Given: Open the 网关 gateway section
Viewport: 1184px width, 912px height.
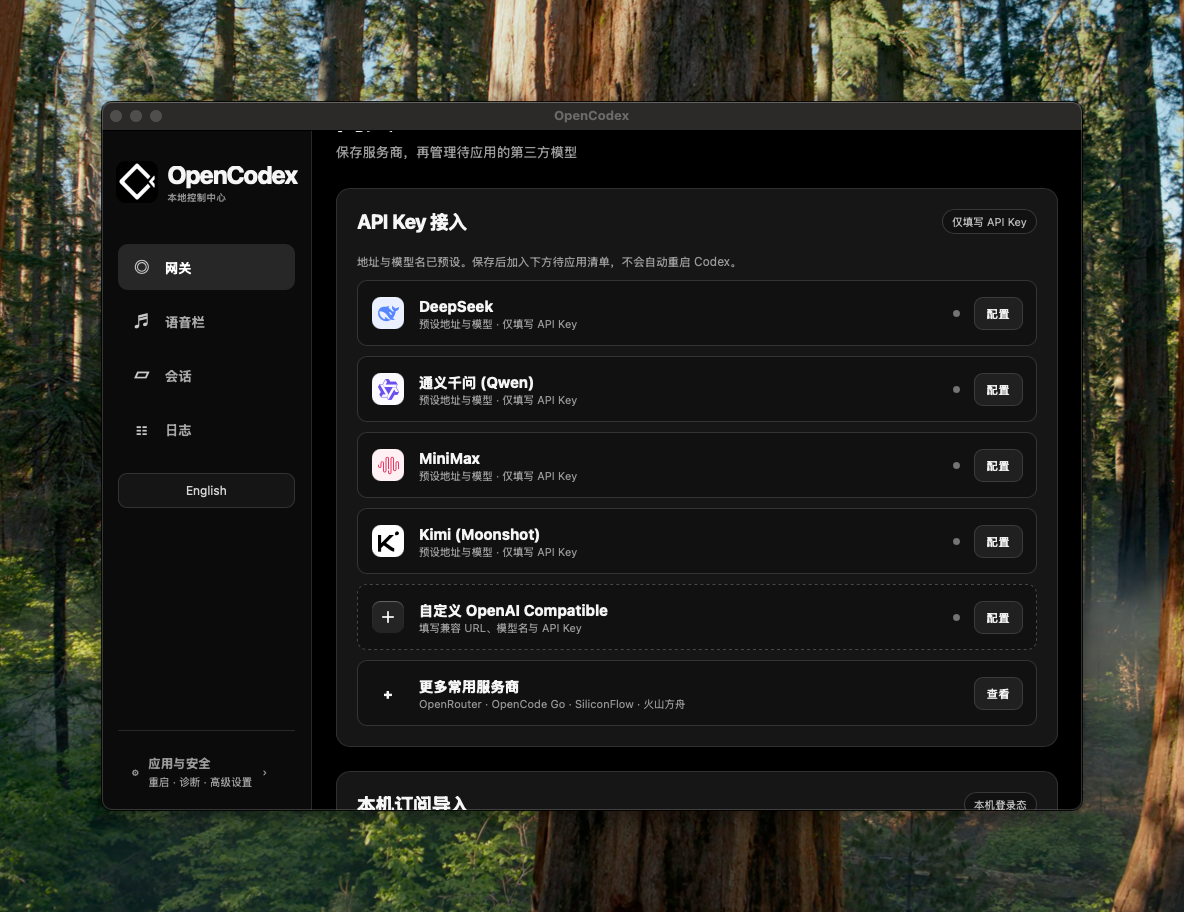Looking at the screenshot, I should tap(206, 267).
